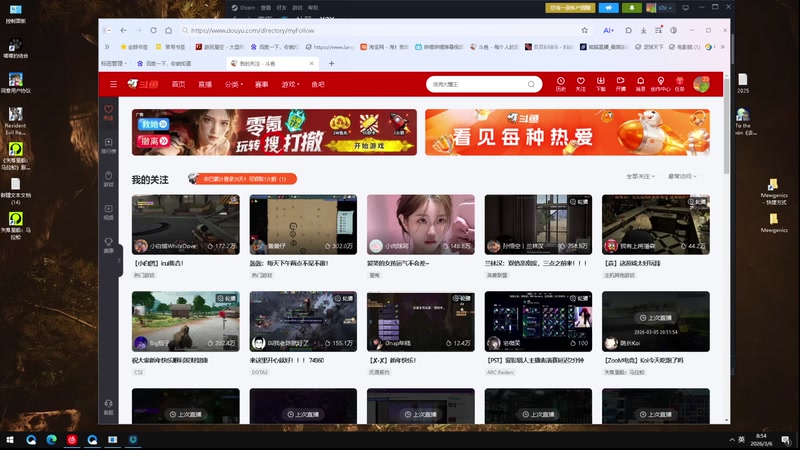
Task: Open the Windows notification center icon
Action: 786,440
